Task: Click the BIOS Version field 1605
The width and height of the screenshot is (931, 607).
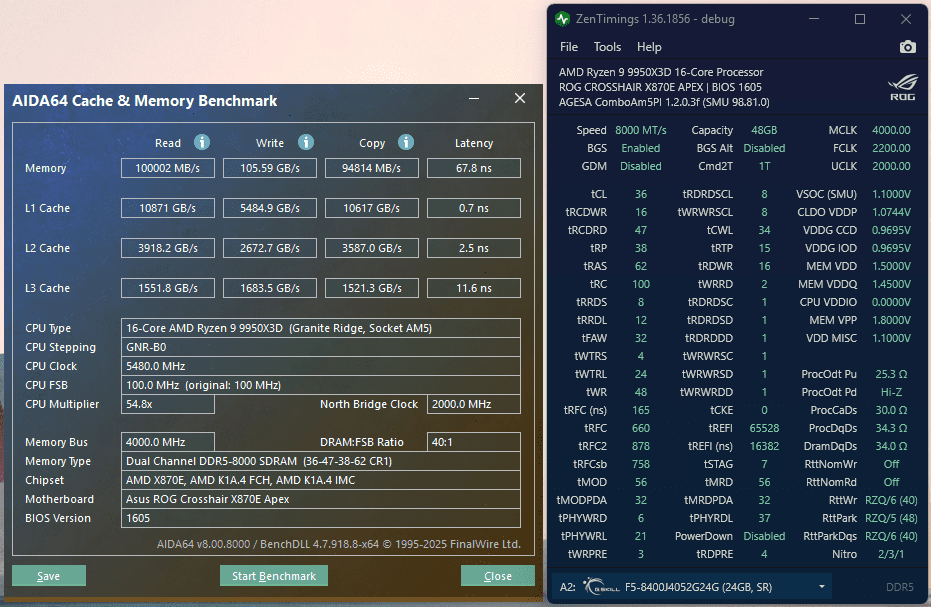Action: 321,518
